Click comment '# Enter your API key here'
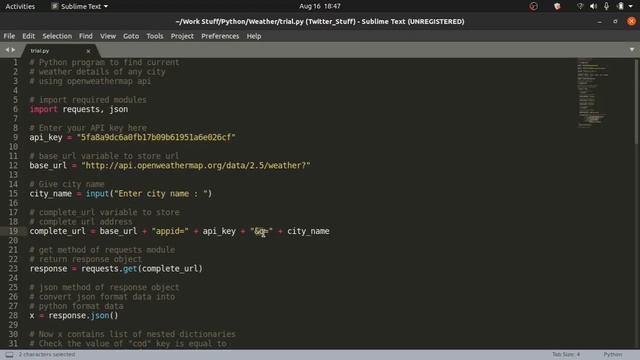The width and height of the screenshot is (640, 360). click(x=88, y=128)
